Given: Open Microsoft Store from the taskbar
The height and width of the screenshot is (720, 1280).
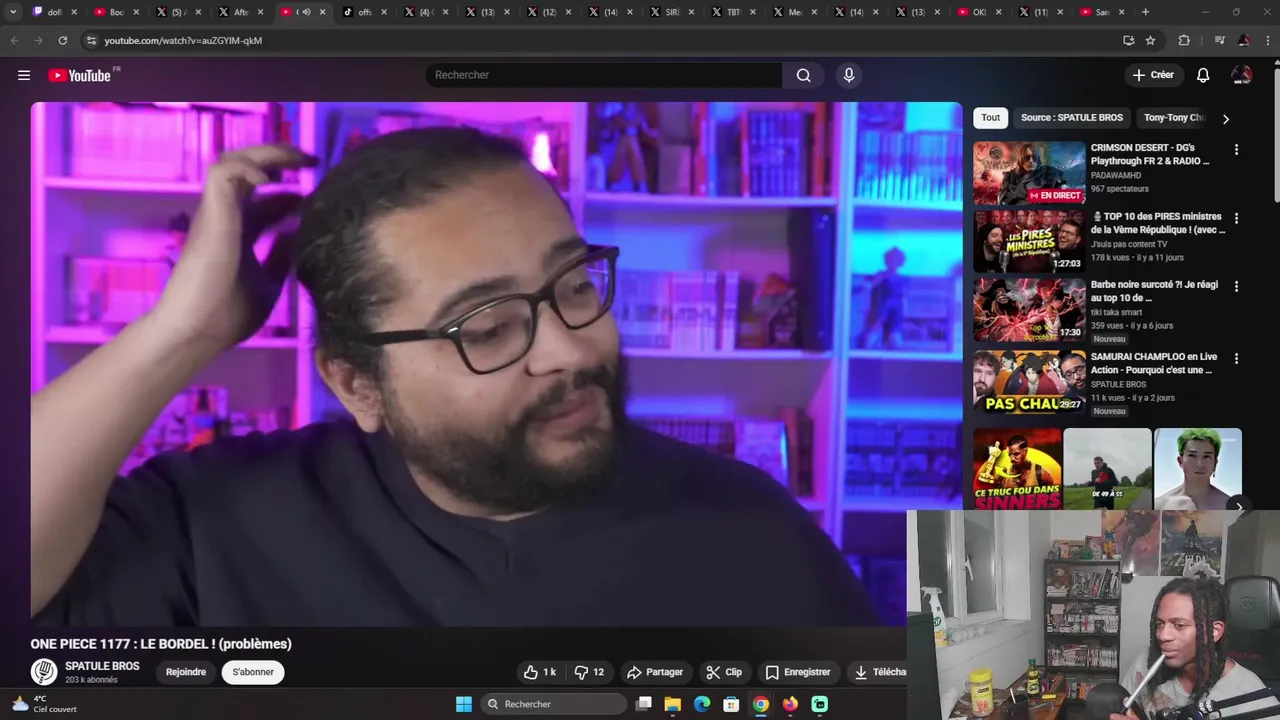Looking at the screenshot, I should point(731,704).
